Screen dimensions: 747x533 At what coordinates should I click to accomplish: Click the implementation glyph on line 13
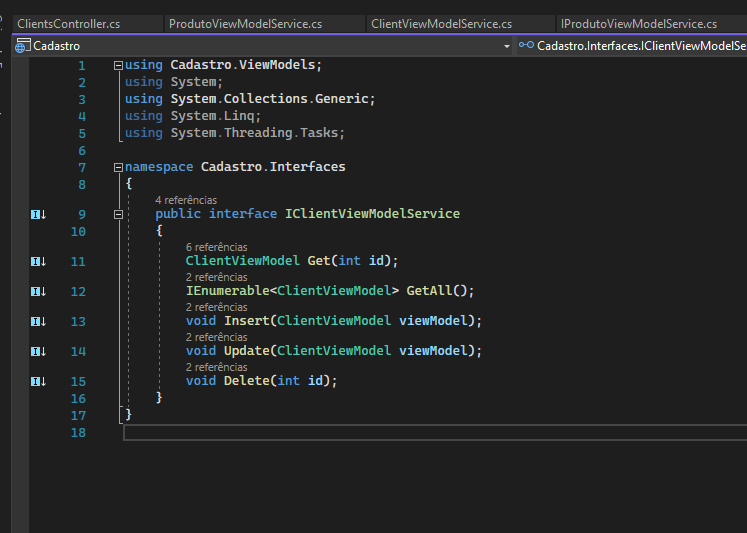(x=39, y=322)
